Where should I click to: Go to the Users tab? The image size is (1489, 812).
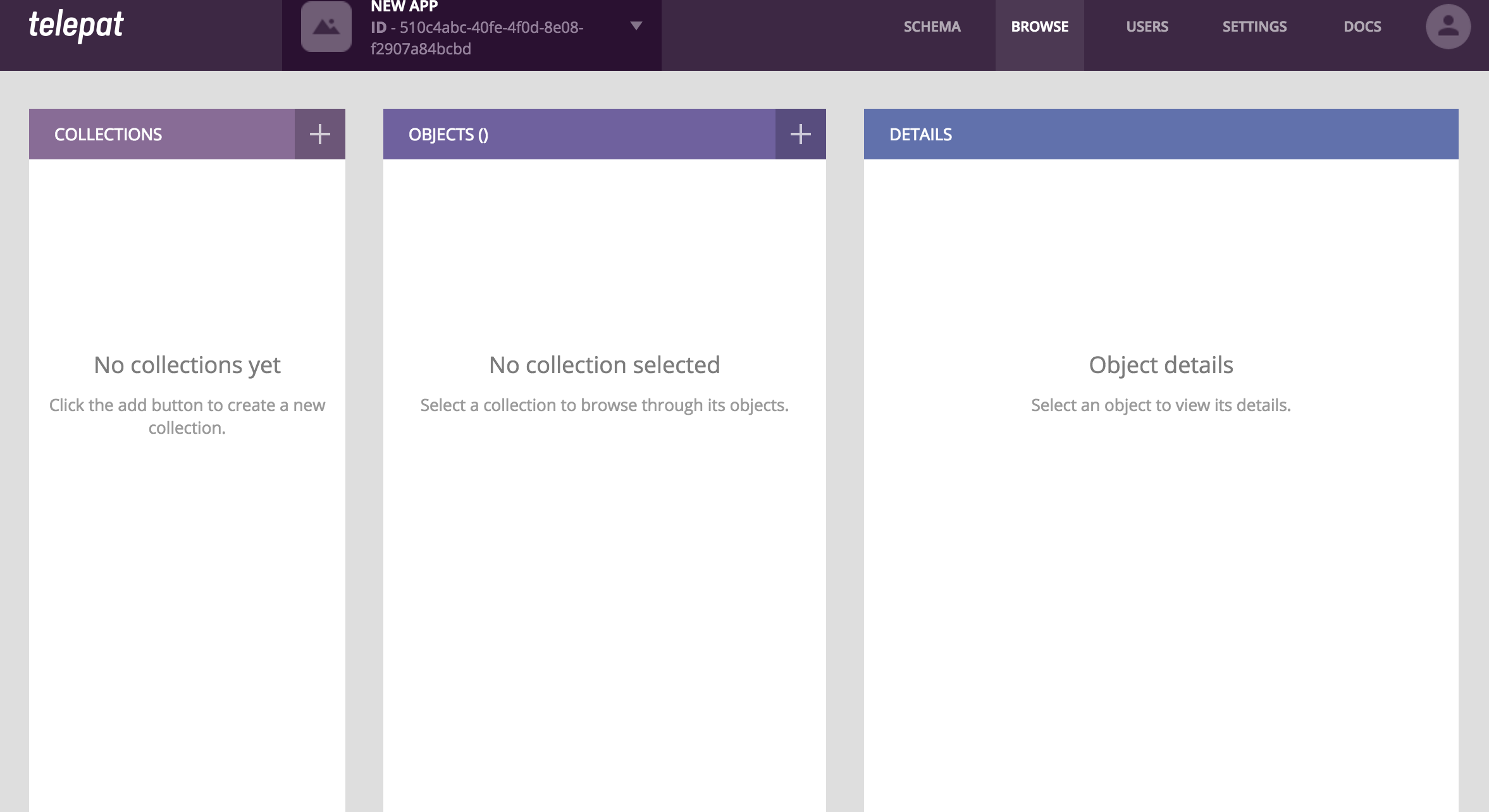(x=1147, y=27)
